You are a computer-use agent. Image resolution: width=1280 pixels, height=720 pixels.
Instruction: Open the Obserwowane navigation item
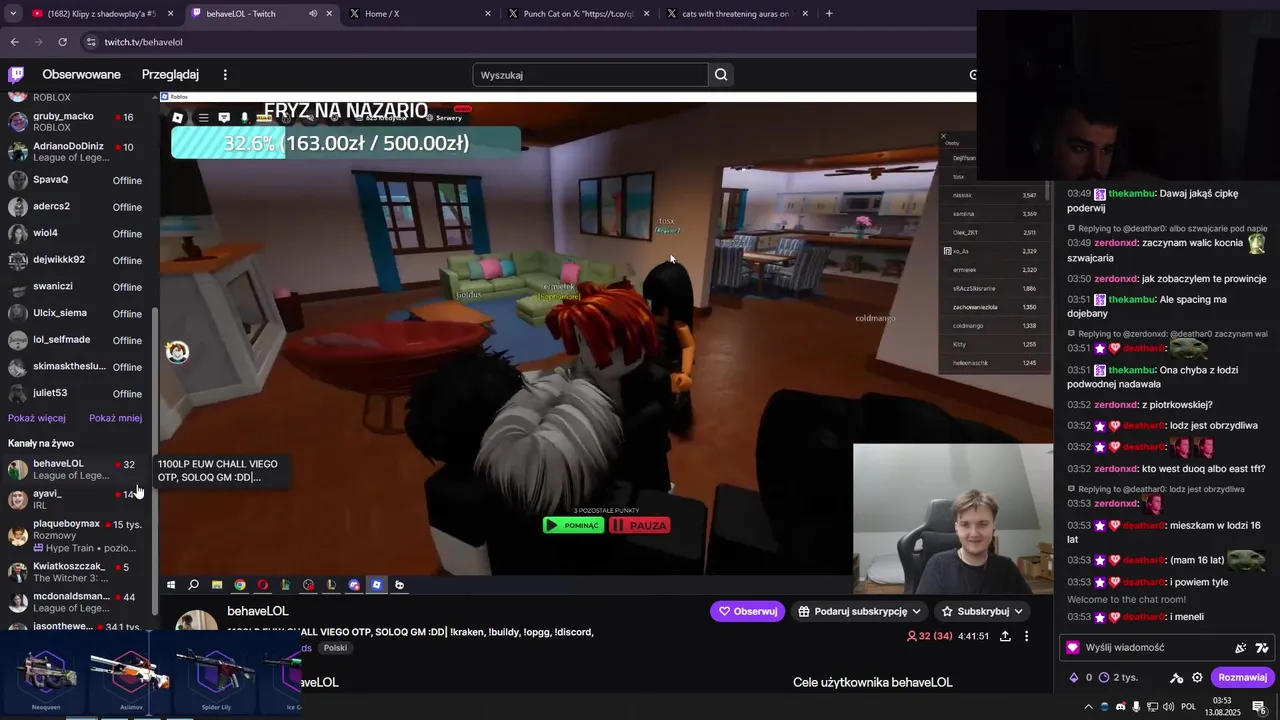click(81, 75)
